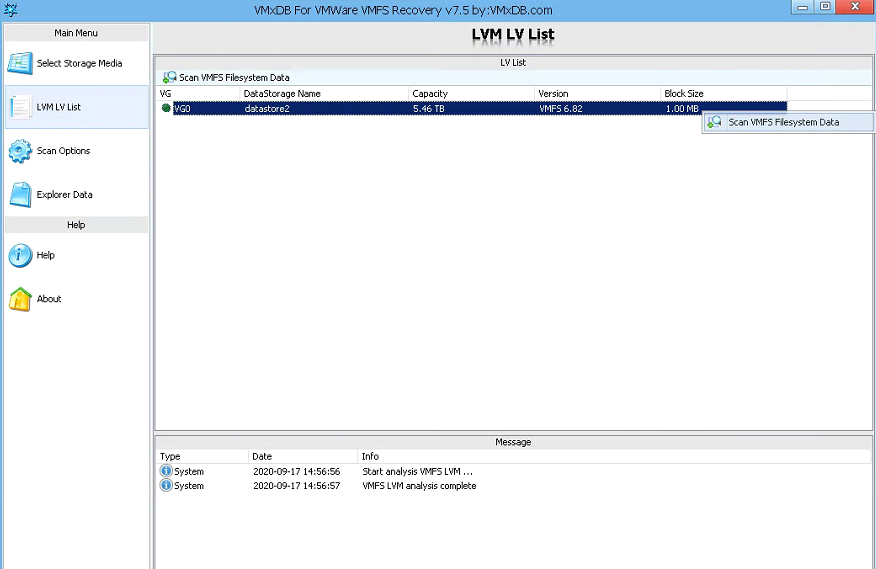Sort by the Block Size column header

coord(723,93)
